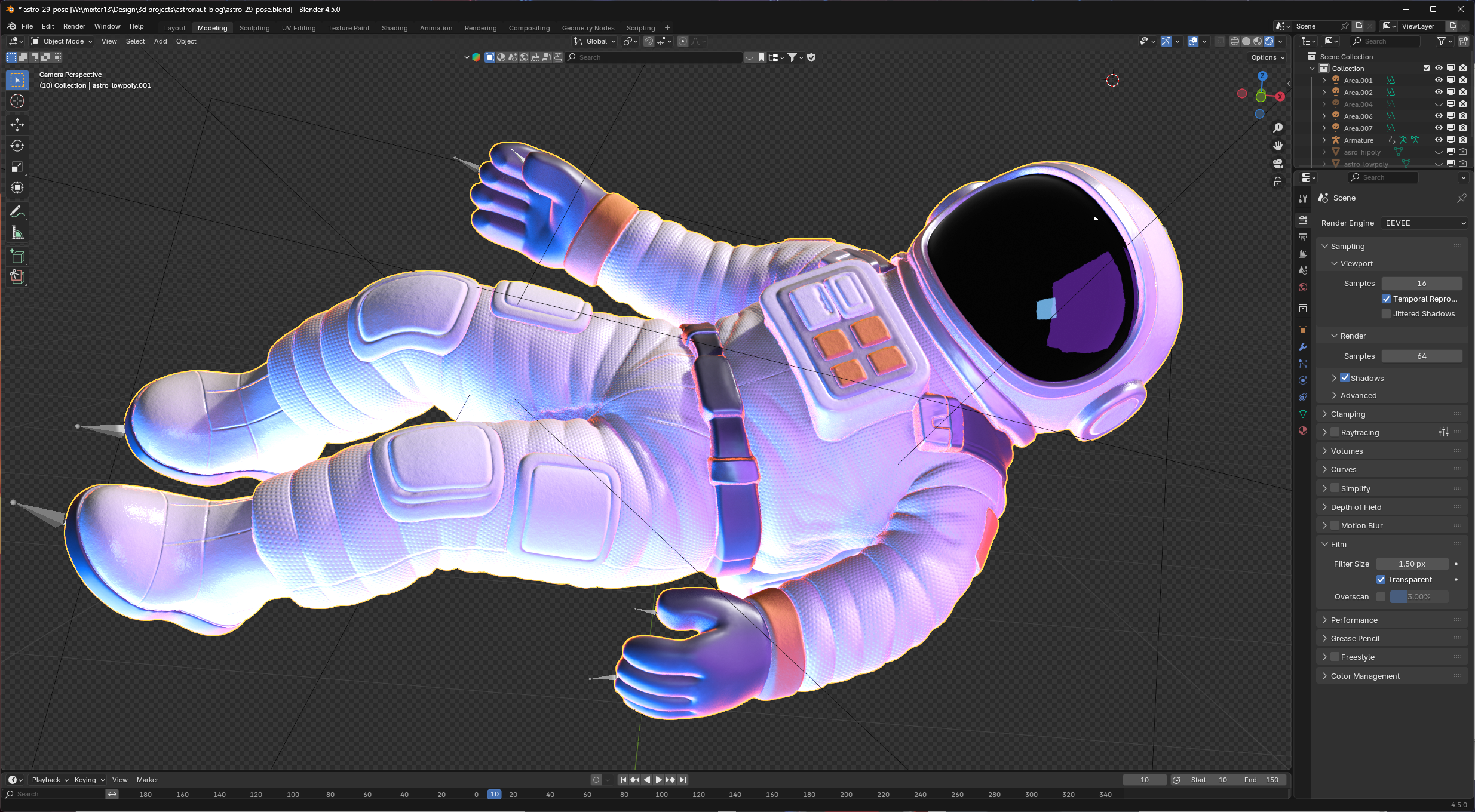Select the Cursor tool
Screen dimensions: 1475x812
coord(17,101)
